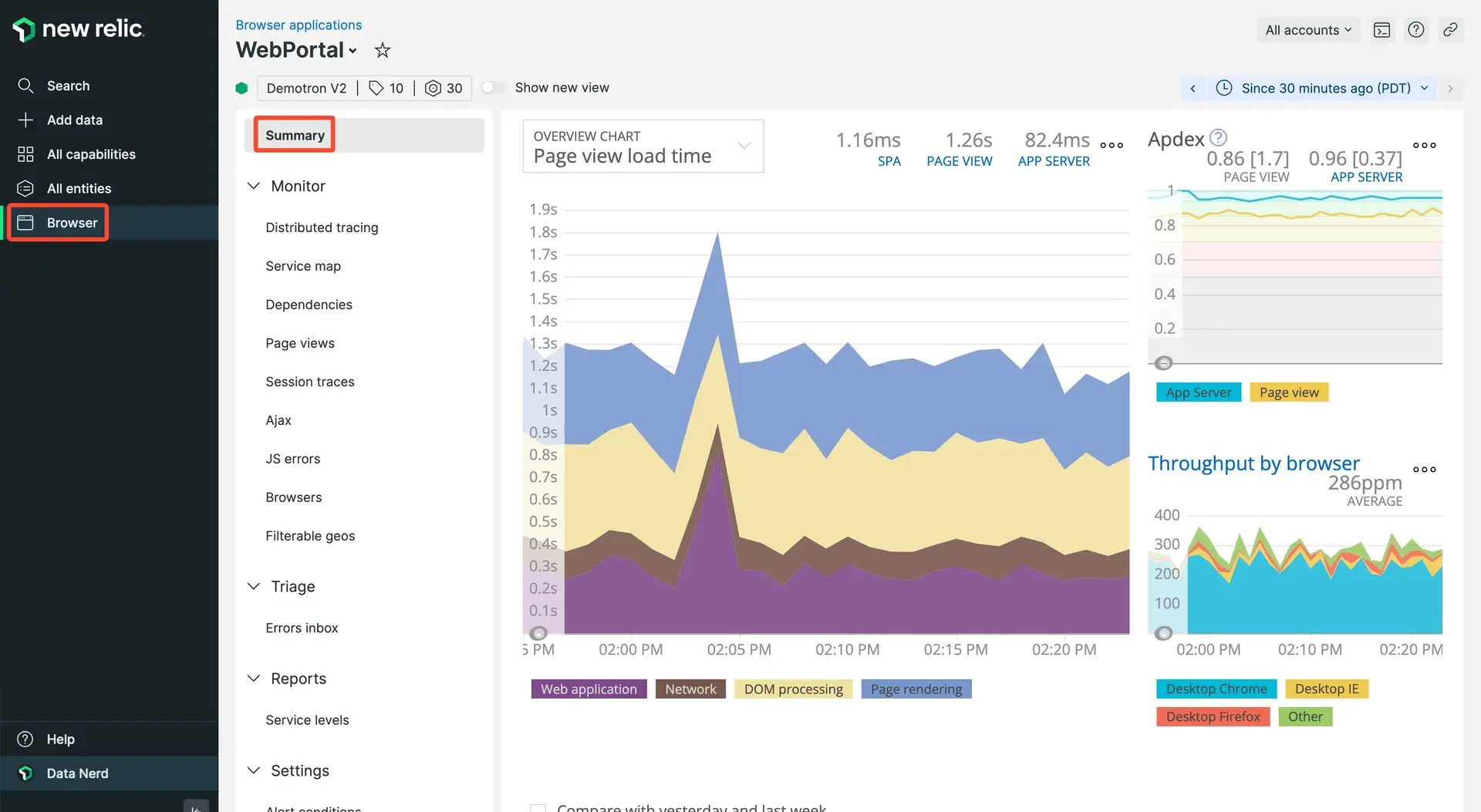Viewport: 1481px width, 812px height.
Task: Click the Desktop Chrome legend swatch
Action: tap(1216, 689)
